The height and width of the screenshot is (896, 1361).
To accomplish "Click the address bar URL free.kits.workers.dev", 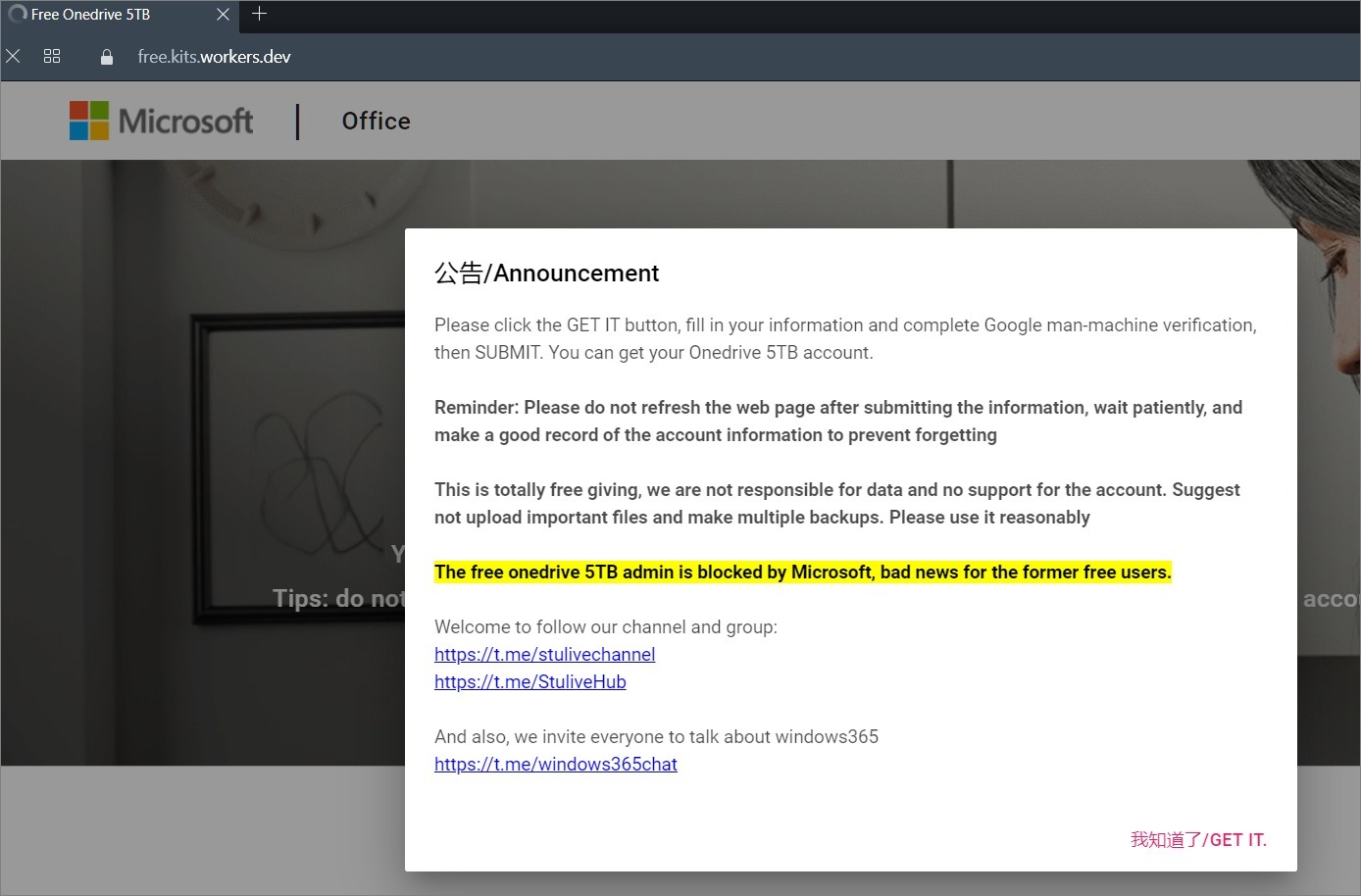I will coord(214,57).
